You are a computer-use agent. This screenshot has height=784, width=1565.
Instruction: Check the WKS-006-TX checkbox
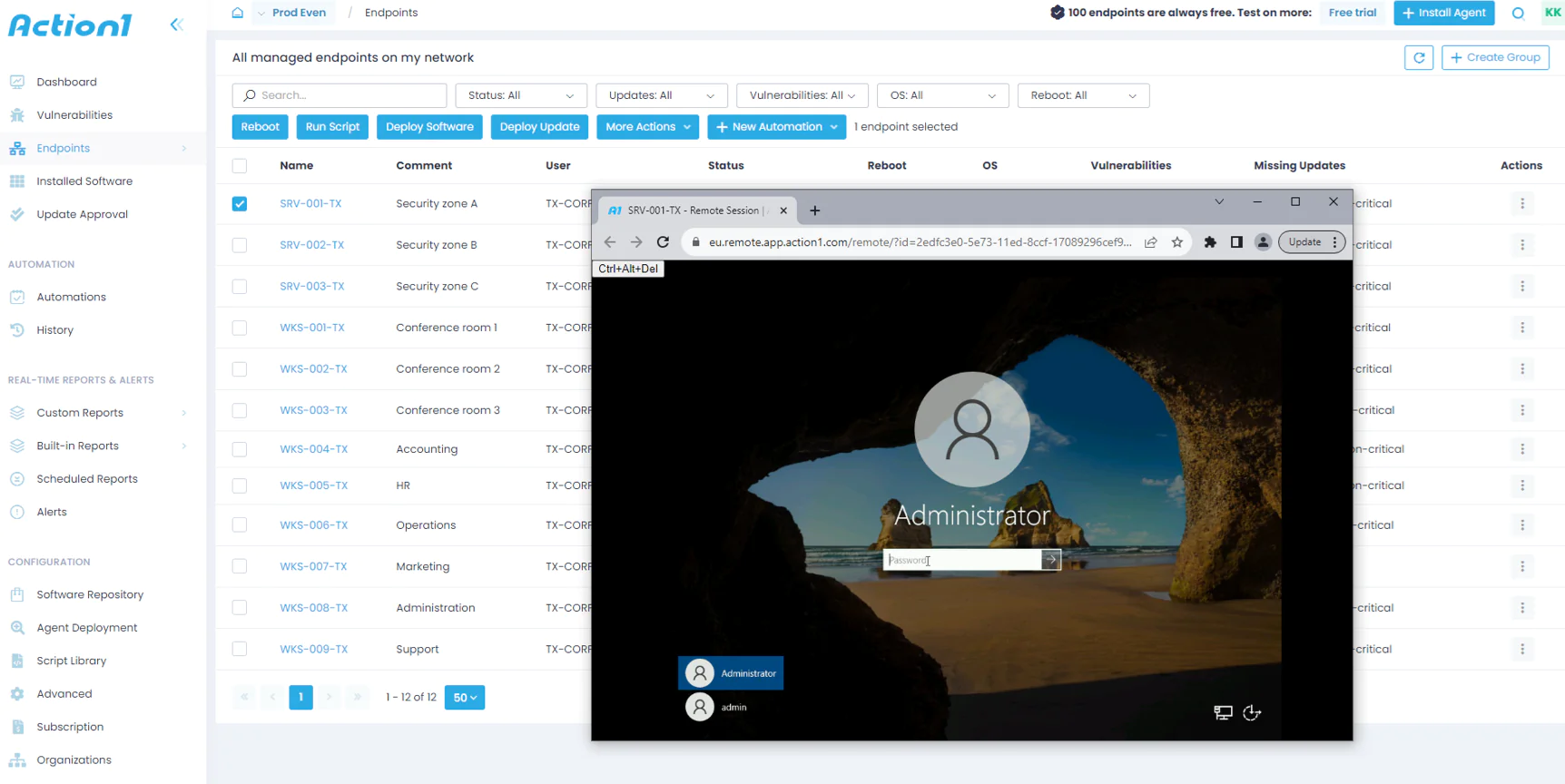coord(240,524)
